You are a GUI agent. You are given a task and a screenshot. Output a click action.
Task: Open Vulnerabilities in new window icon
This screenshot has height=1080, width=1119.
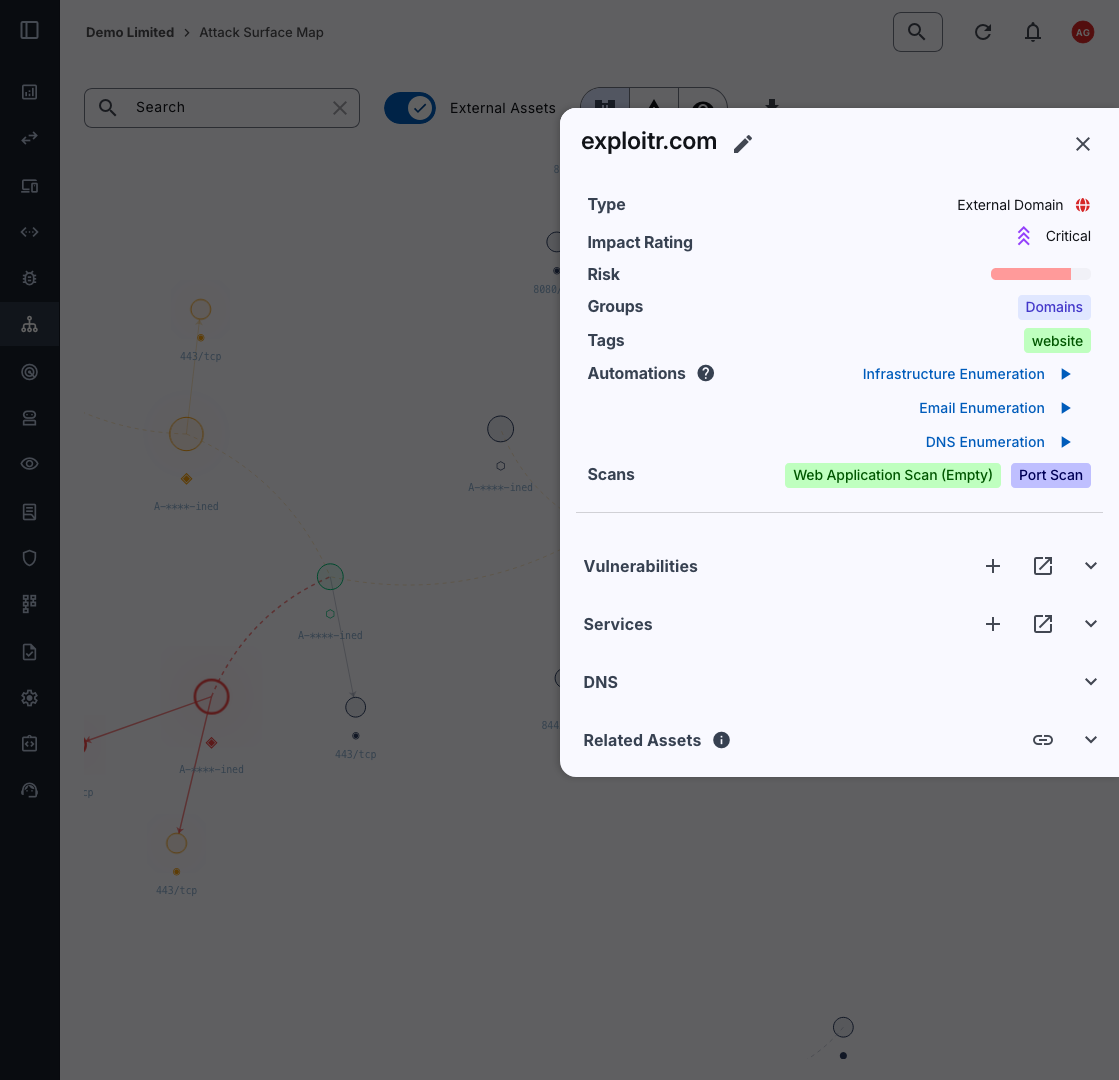pyautogui.click(x=1042, y=566)
